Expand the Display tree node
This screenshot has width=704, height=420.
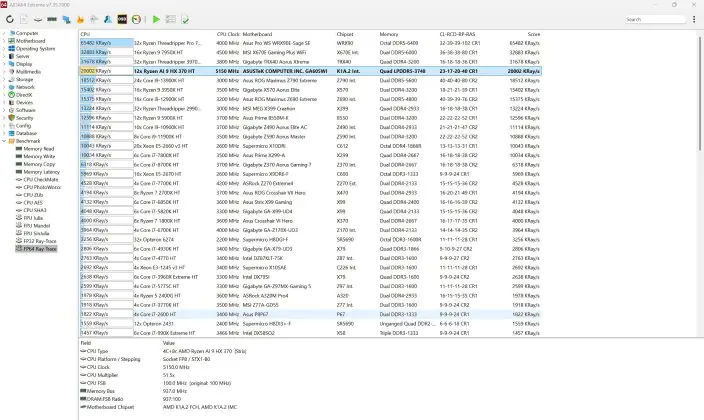pos(4,64)
